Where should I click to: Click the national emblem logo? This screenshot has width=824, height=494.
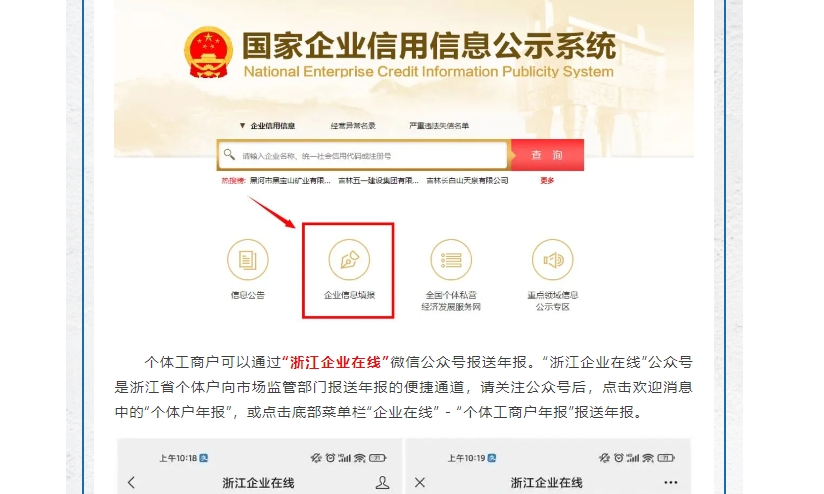click(x=208, y=53)
